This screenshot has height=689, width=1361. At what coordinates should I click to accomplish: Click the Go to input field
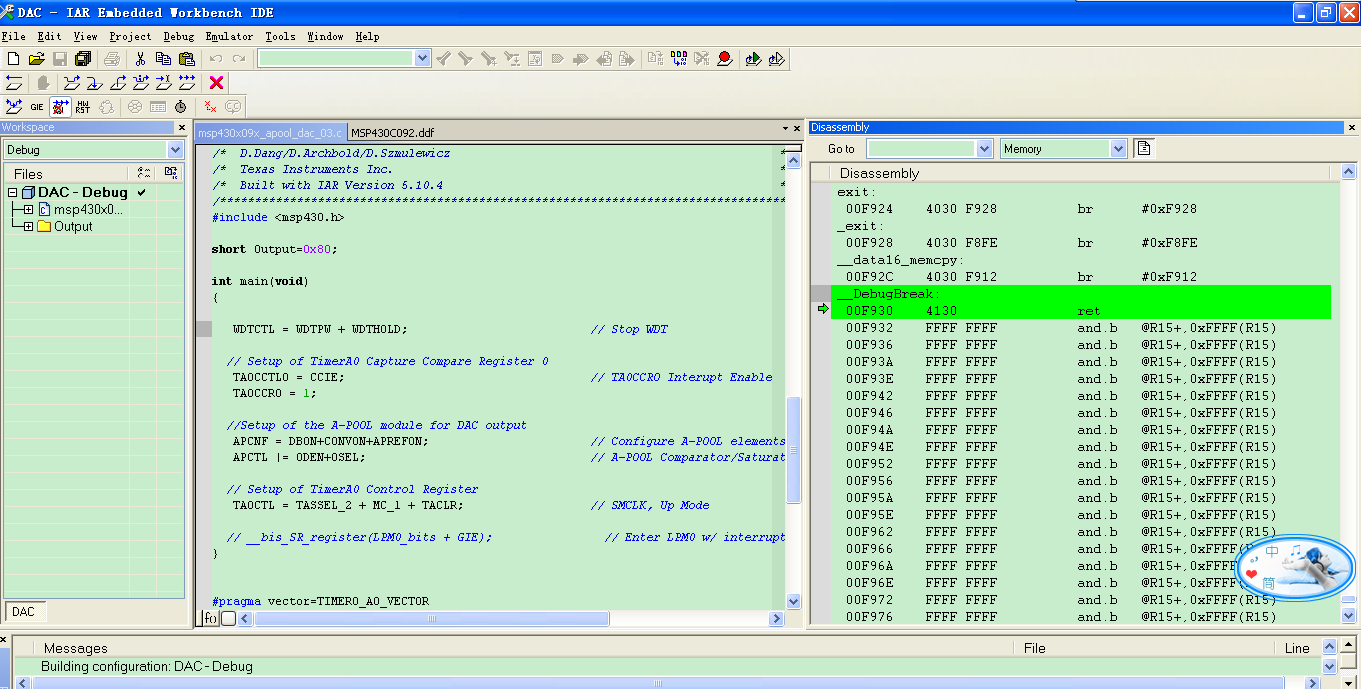point(921,149)
